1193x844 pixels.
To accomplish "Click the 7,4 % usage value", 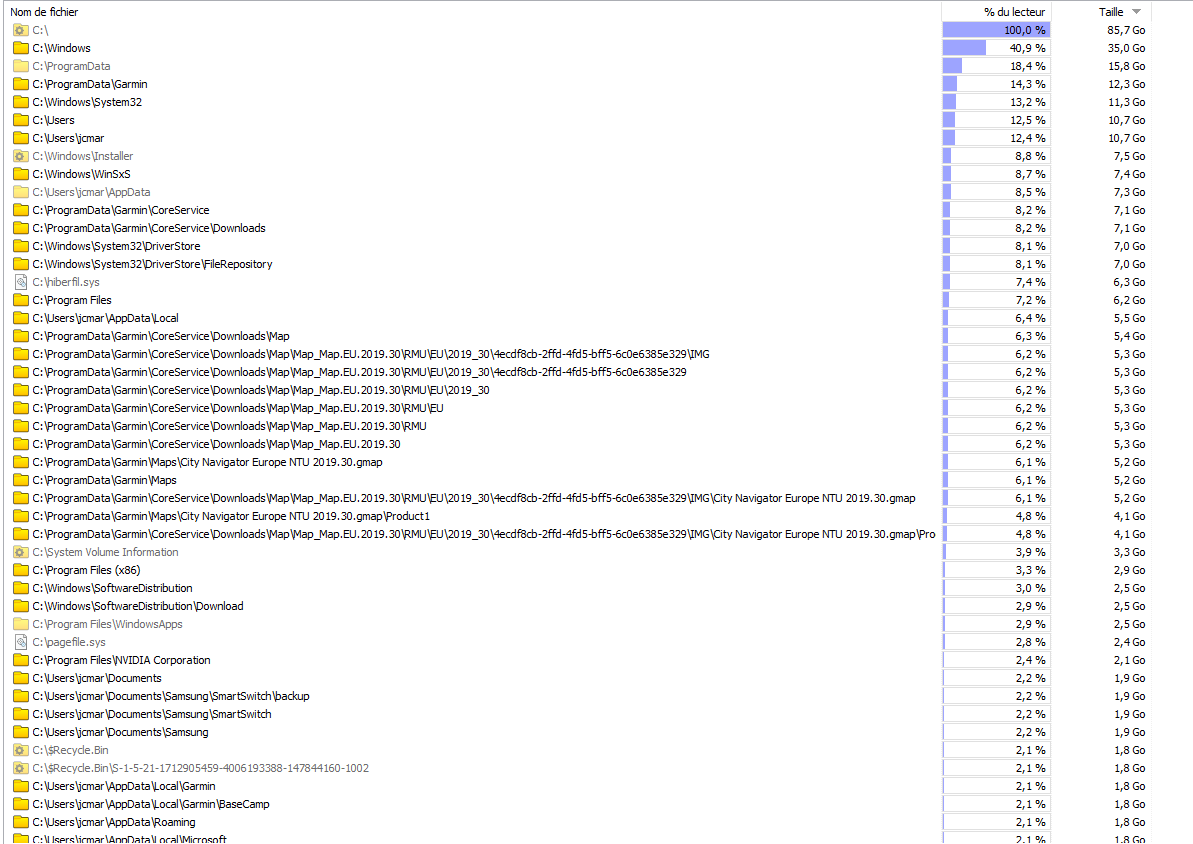I will pos(1030,282).
